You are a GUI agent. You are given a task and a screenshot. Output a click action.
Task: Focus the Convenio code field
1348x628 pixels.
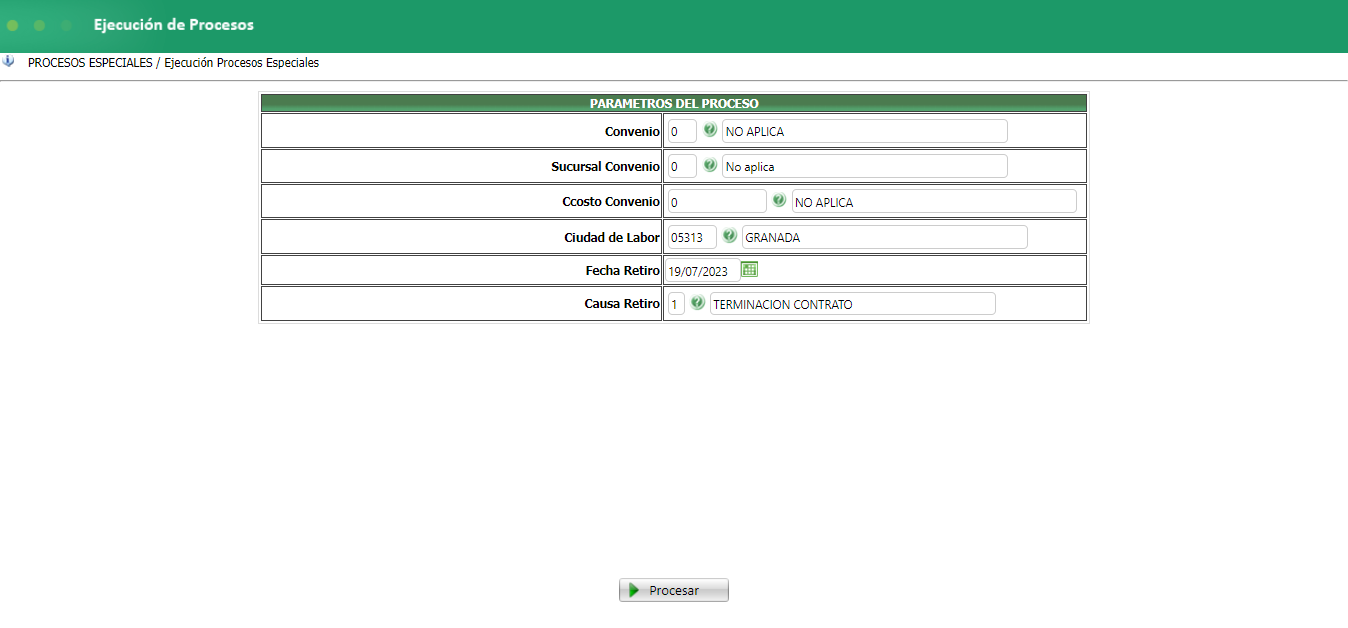pyautogui.click(x=682, y=131)
